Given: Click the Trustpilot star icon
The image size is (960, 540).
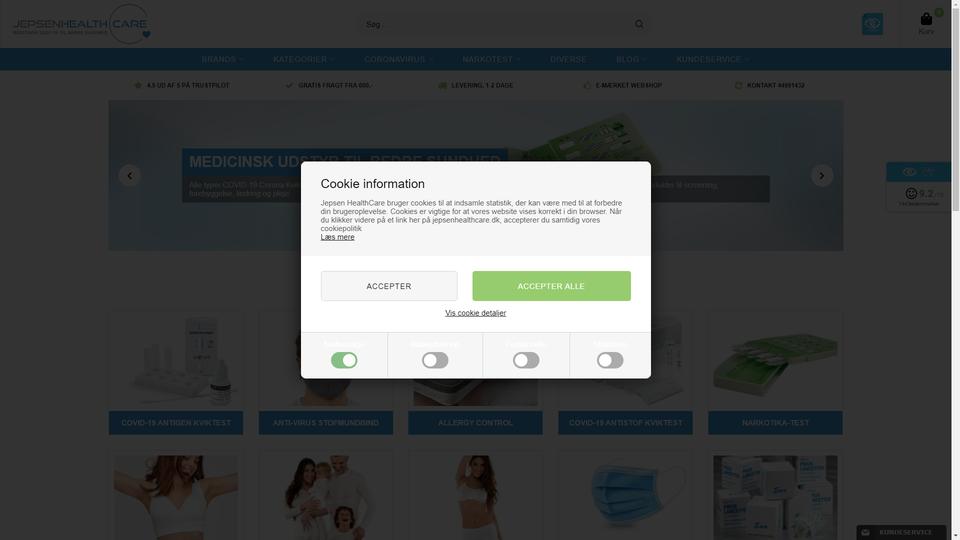Looking at the screenshot, I should pos(138,85).
